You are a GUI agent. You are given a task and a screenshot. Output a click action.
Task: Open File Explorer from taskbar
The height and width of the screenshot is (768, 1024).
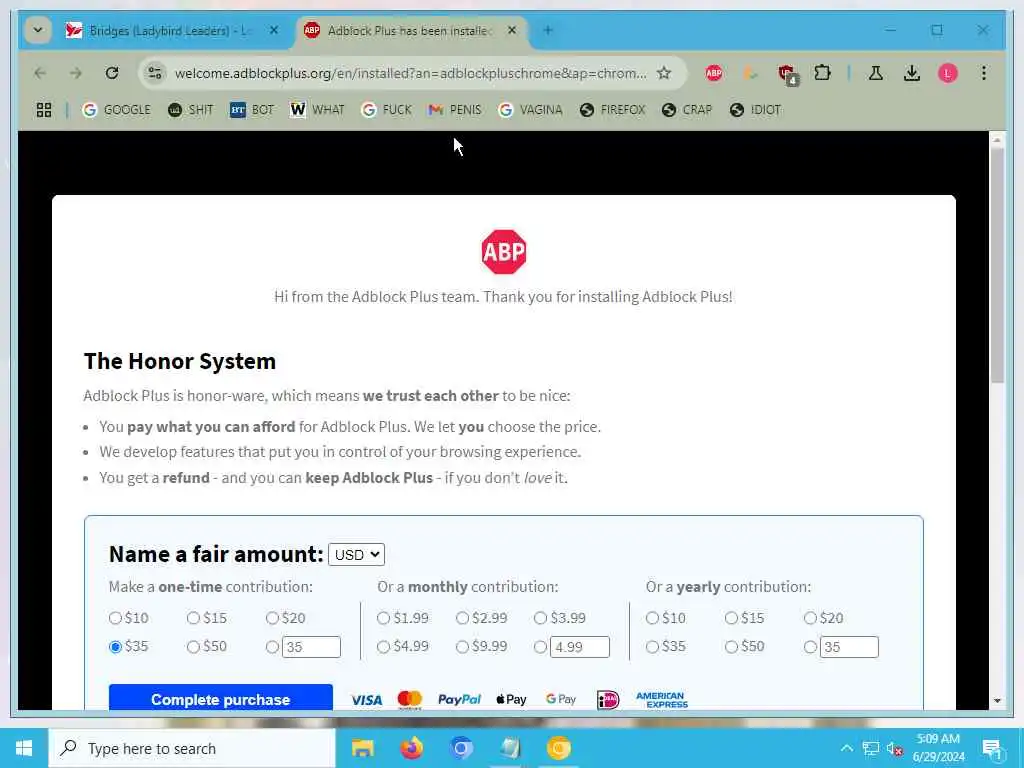[x=362, y=748]
